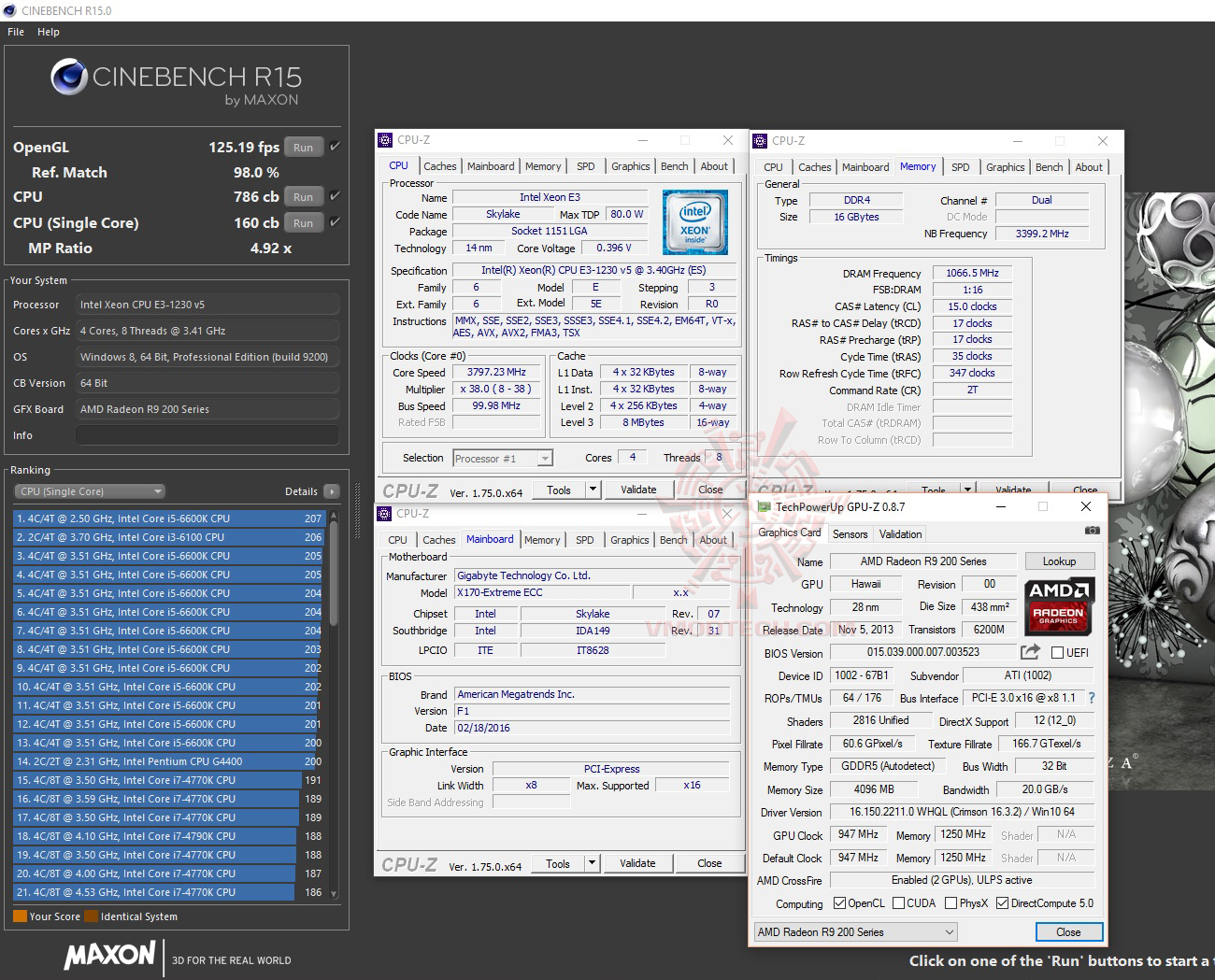Click the title bar icon of the CPU-Z processor window
Viewport: 1215px width, 980px height.
[385, 140]
